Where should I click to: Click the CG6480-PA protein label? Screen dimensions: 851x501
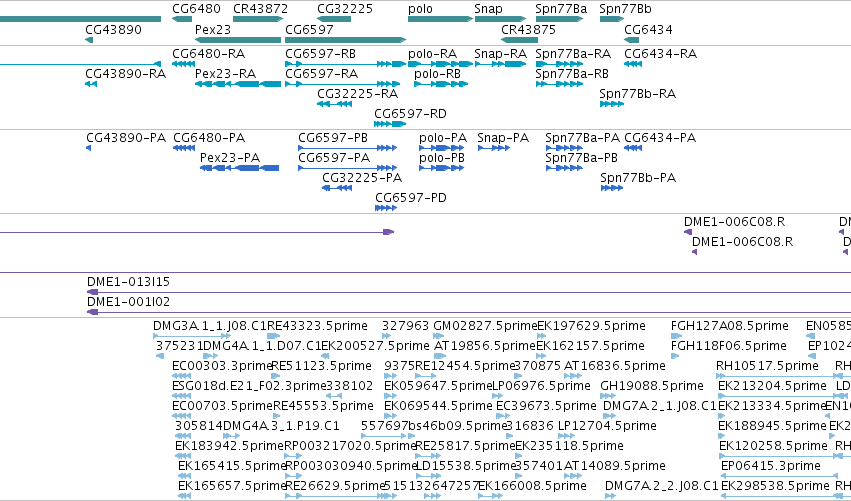[x=209, y=137]
